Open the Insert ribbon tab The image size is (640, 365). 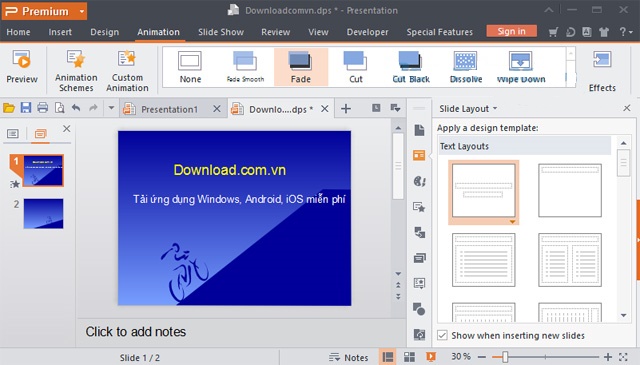coord(60,32)
